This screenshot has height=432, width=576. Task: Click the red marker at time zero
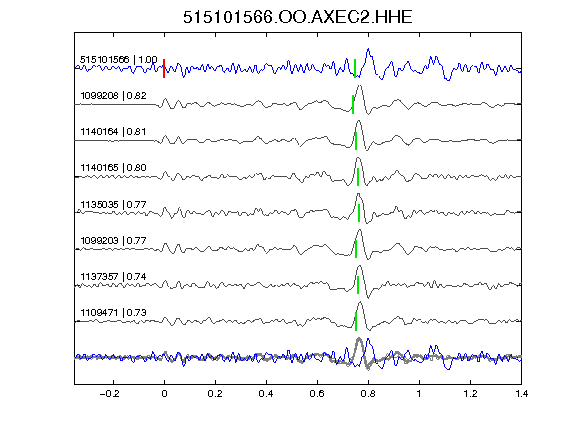click(x=164, y=68)
